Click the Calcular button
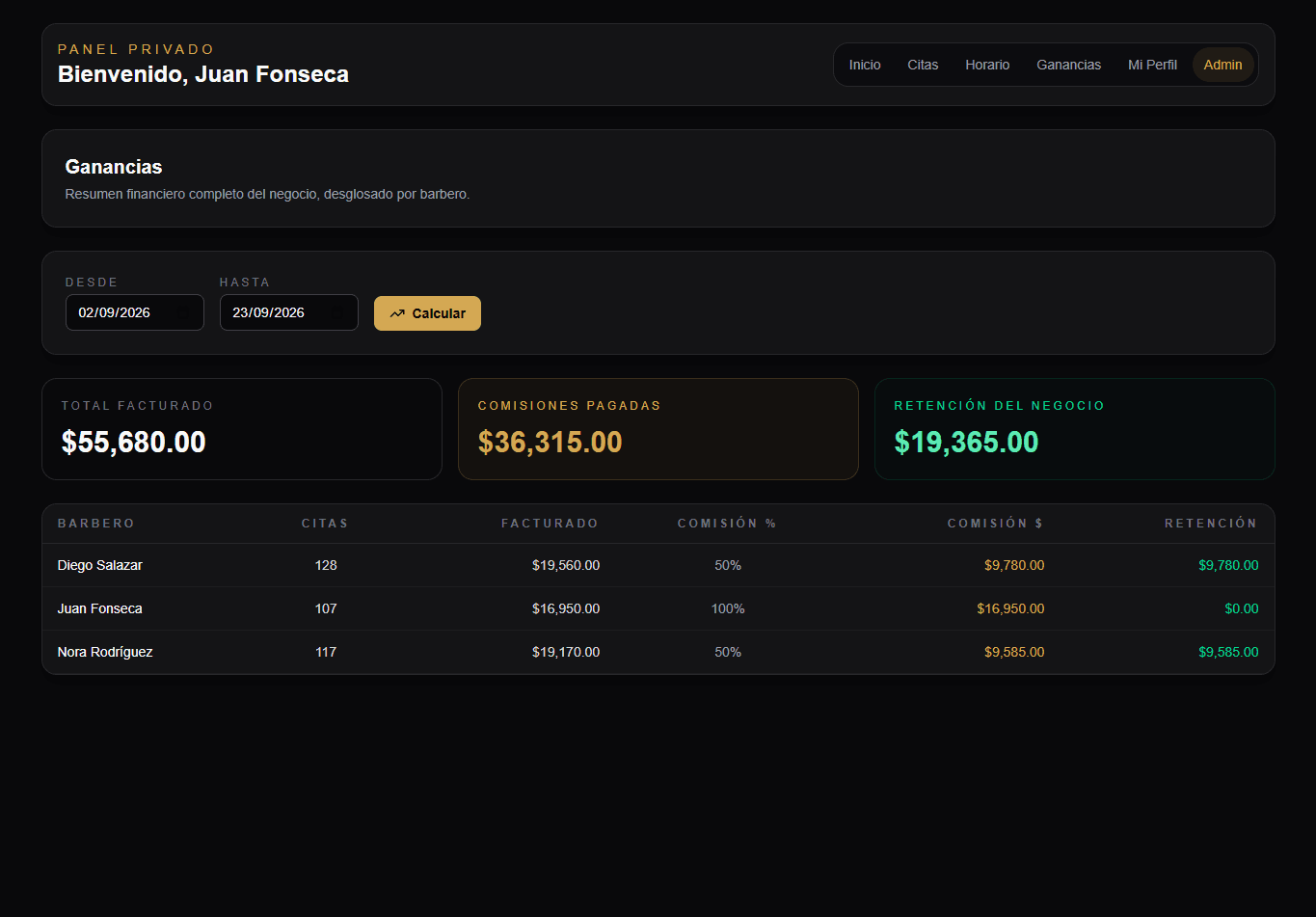This screenshot has width=1316, height=917. (x=427, y=313)
